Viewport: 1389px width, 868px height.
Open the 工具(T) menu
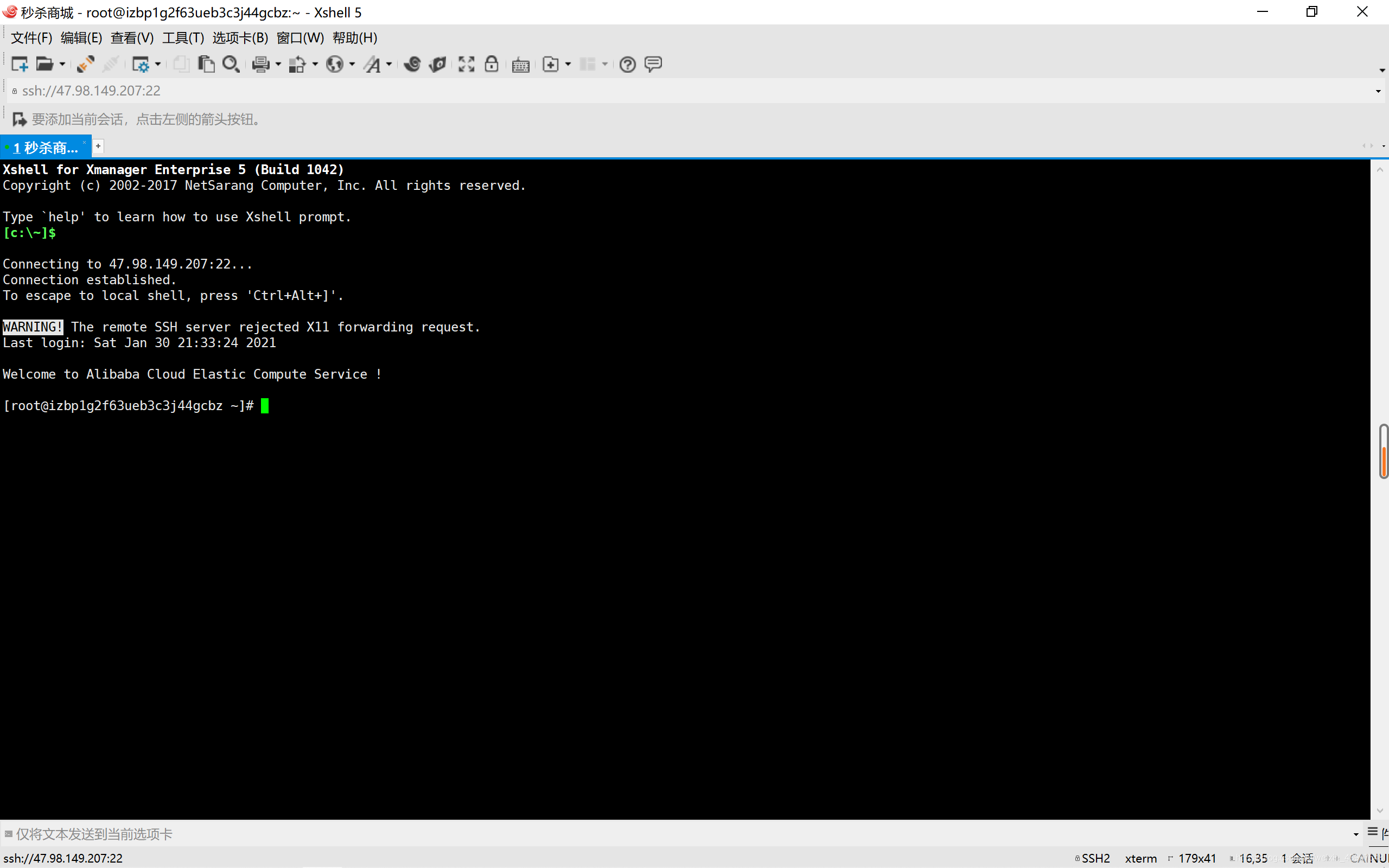click(182, 38)
